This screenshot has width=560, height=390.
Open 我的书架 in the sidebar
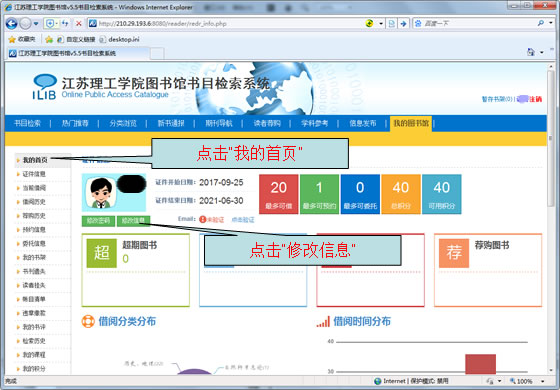point(34,258)
